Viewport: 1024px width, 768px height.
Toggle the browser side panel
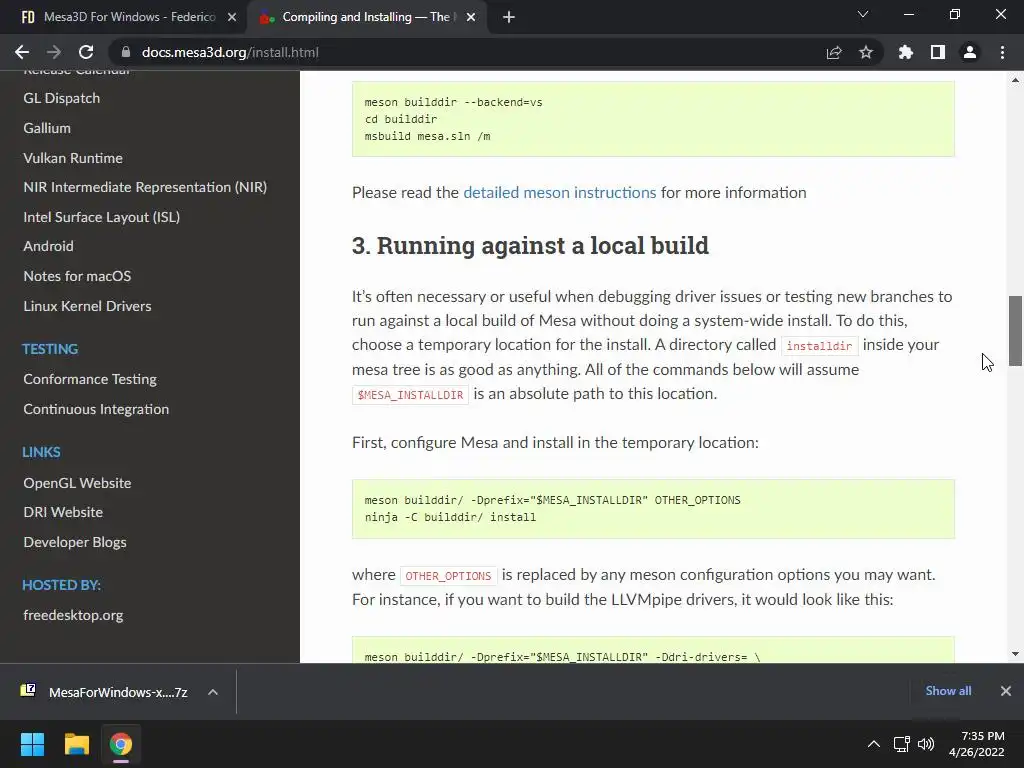938,52
